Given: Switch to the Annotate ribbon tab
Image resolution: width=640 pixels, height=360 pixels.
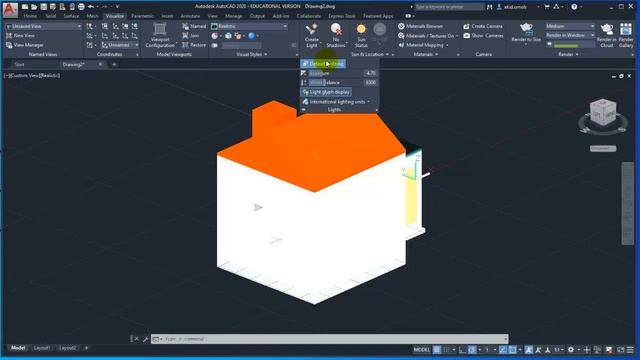Looking at the screenshot, I should click(x=190, y=16).
